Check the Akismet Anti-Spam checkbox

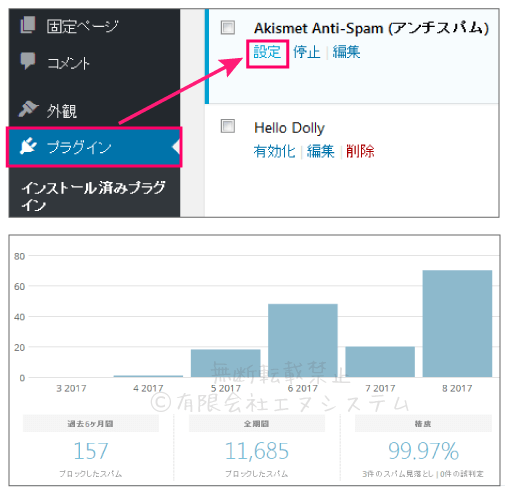tap(228, 27)
